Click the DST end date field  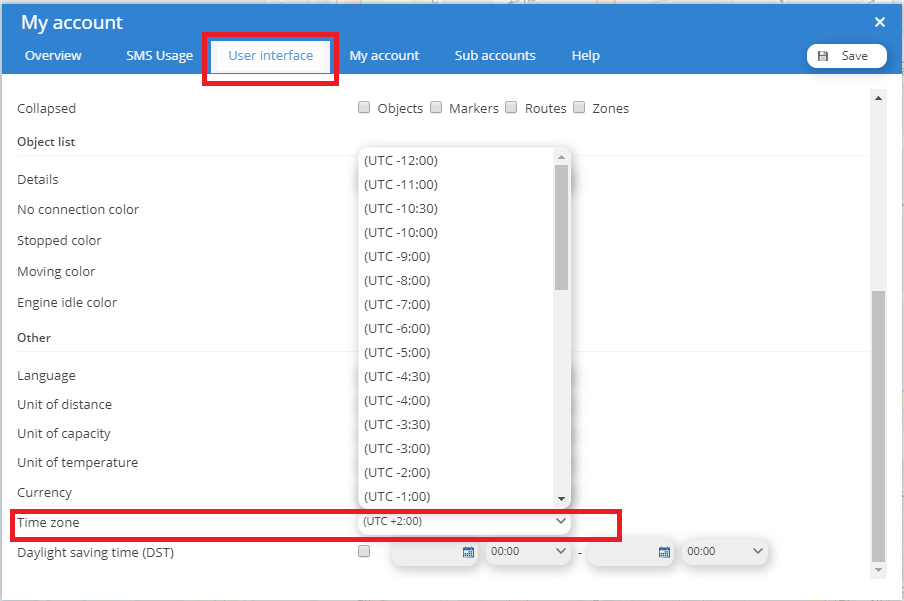point(630,553)
